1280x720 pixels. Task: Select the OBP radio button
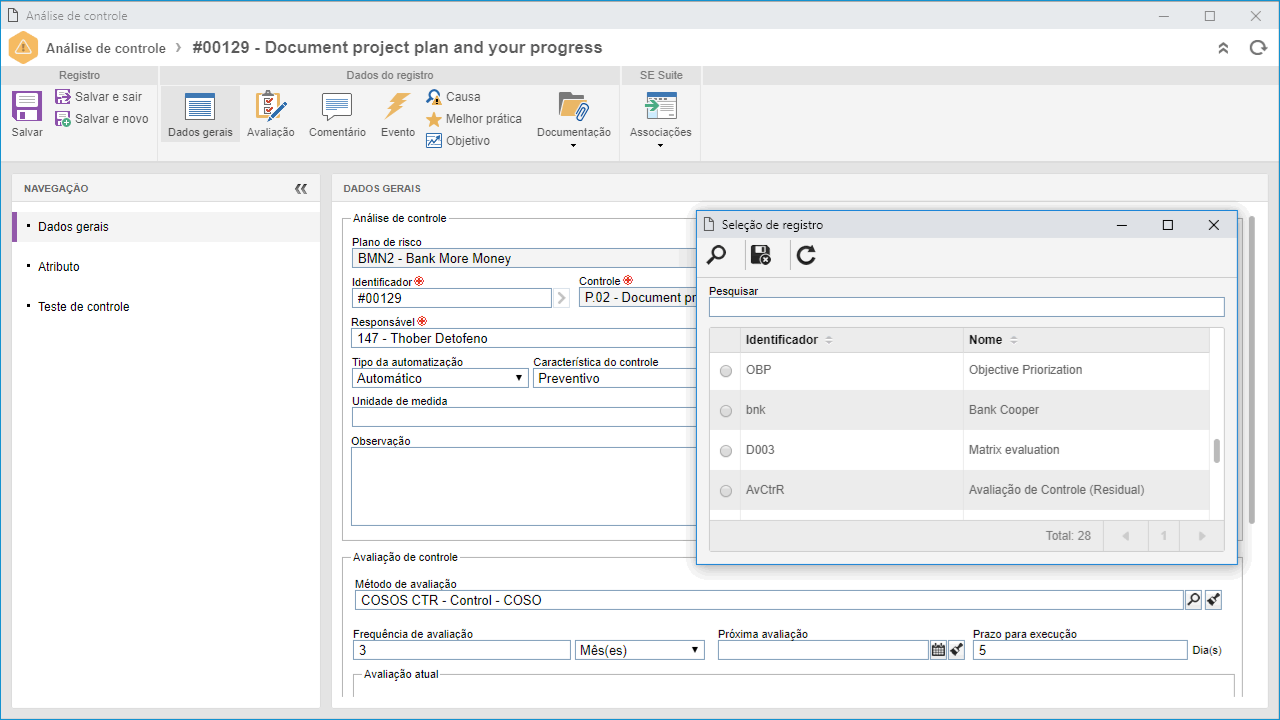pyautogui.click(x=726, y=371)
